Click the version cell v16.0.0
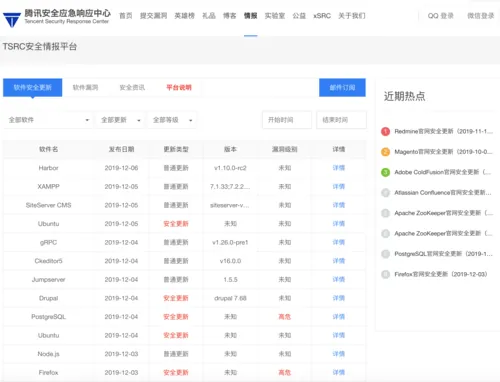Image resolution: width=500 pixels, height=382 pixels. [x=230, y=261]
